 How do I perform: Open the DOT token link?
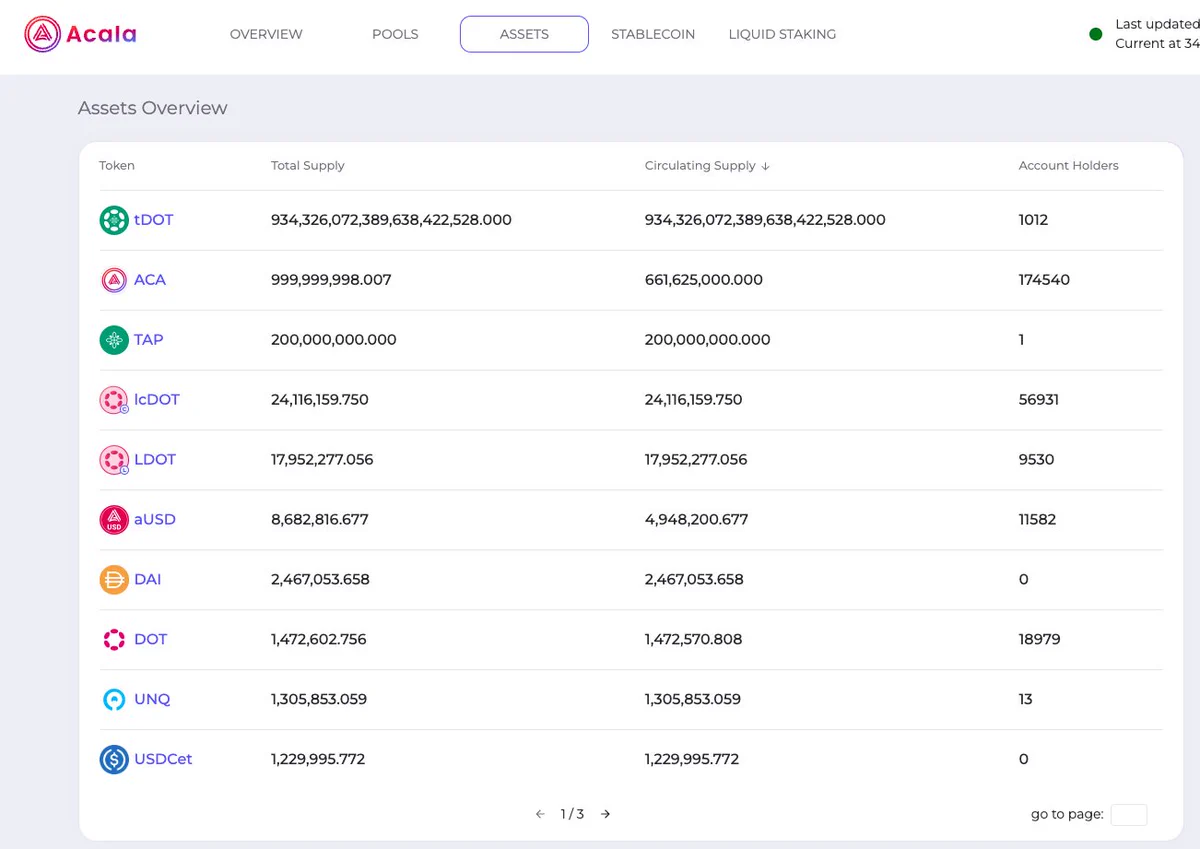pos(151,640)
